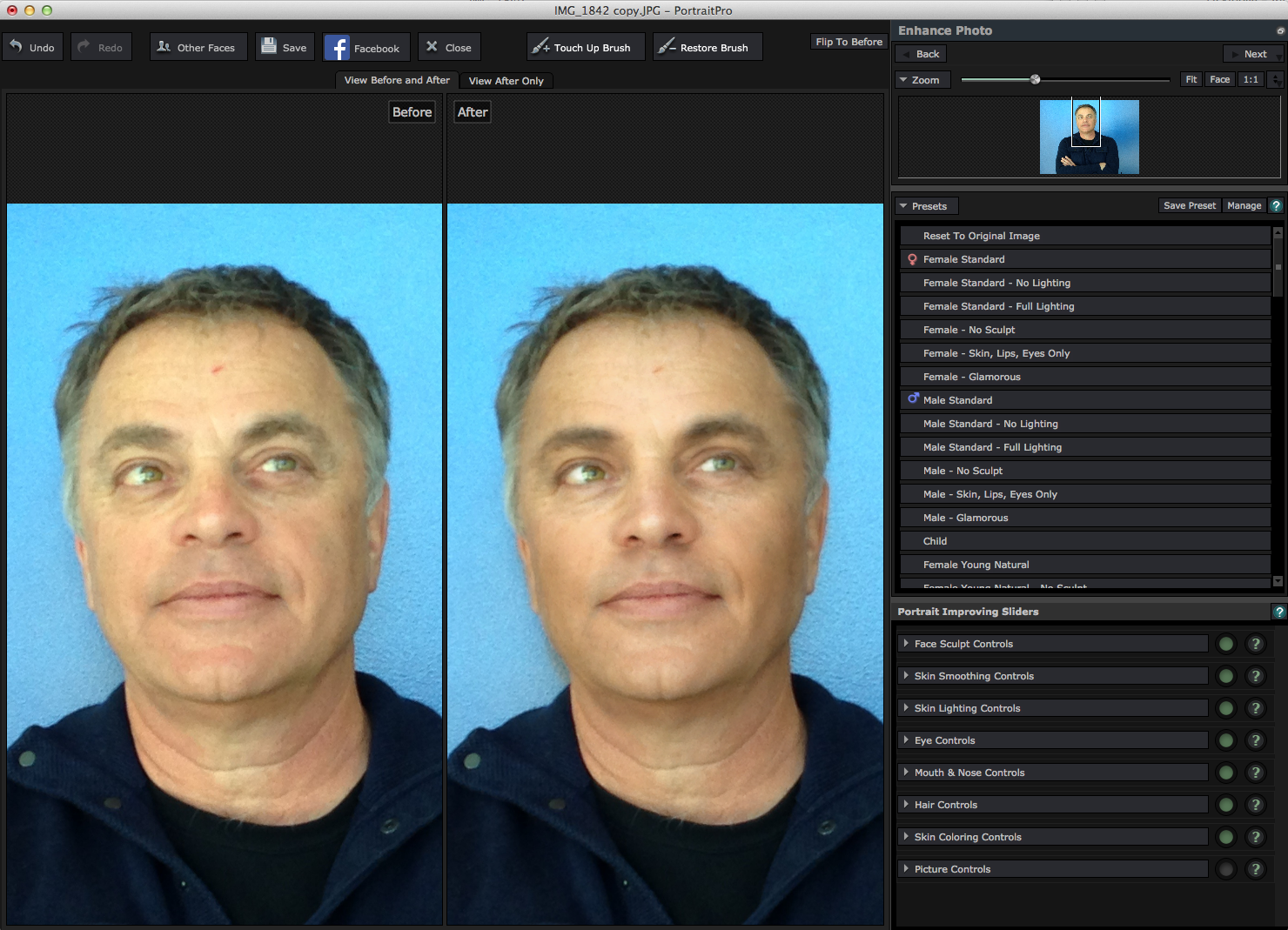The image size is (1288, 930).
Task: Open the Manage presets button
Action: point(1244,205)
